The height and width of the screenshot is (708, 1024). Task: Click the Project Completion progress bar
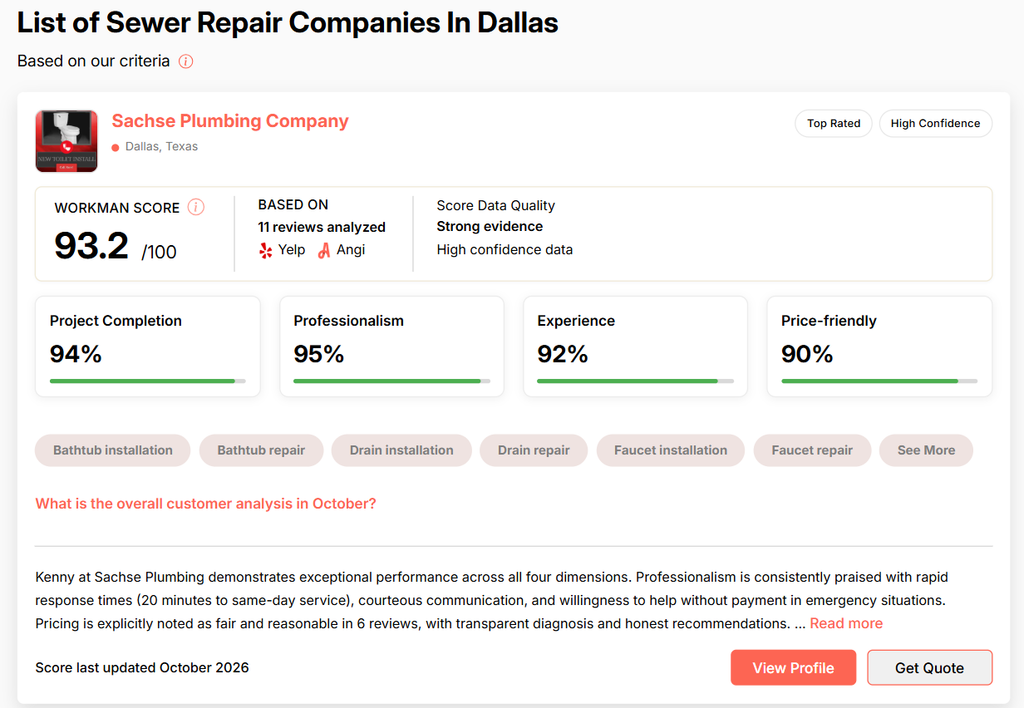point(148,381)
